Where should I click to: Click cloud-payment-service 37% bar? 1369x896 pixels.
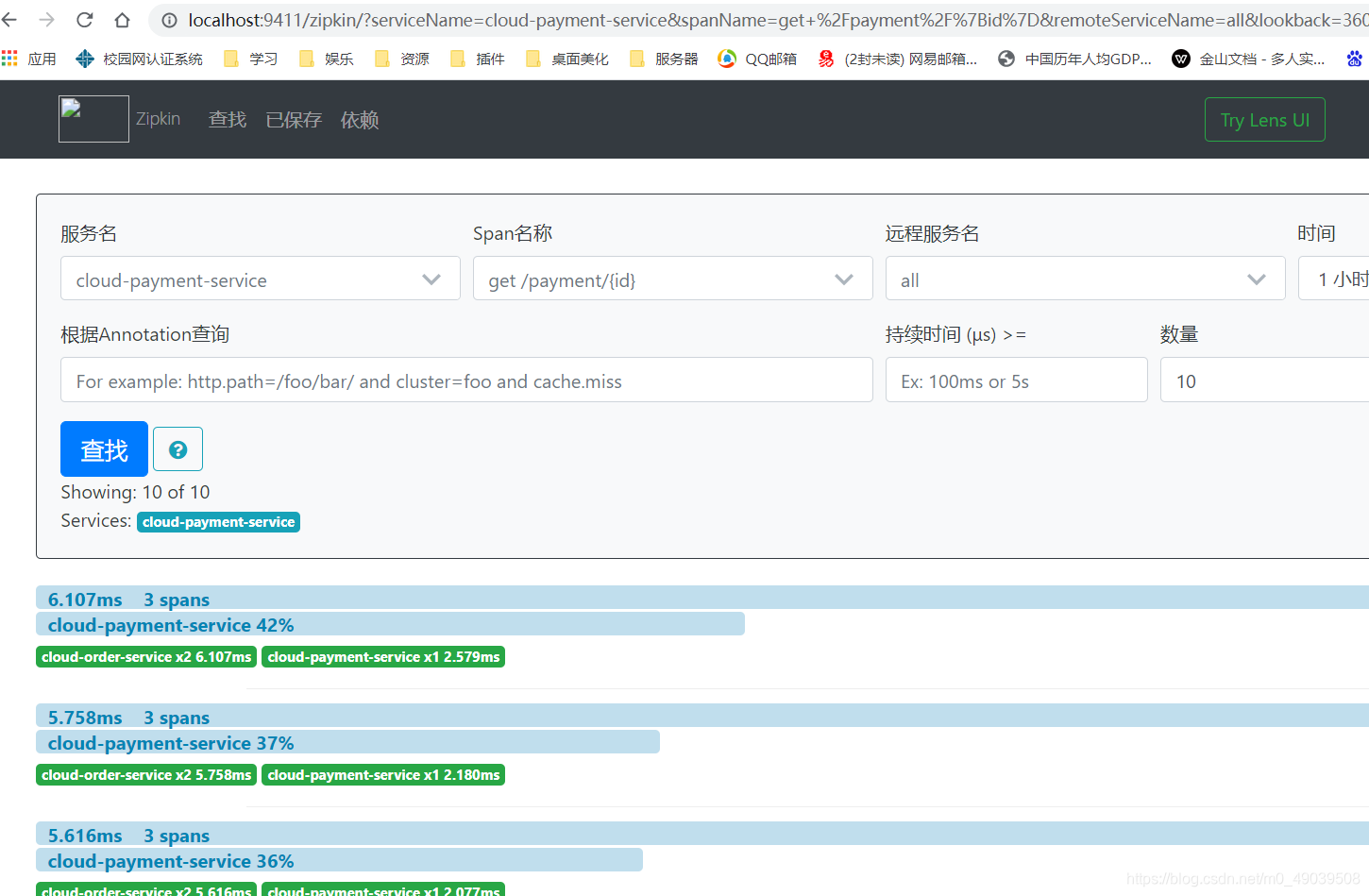tap(347, 742)
